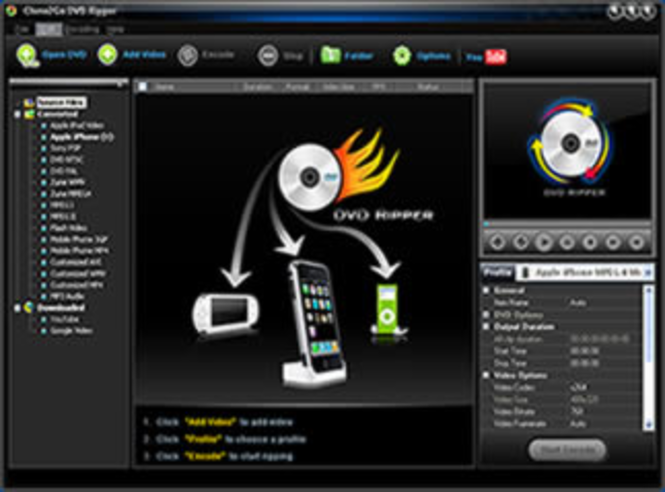Viewport: 665px width, 492px height.
Task: Collapse the Video Options section
Action: click(x=486, y=375)
